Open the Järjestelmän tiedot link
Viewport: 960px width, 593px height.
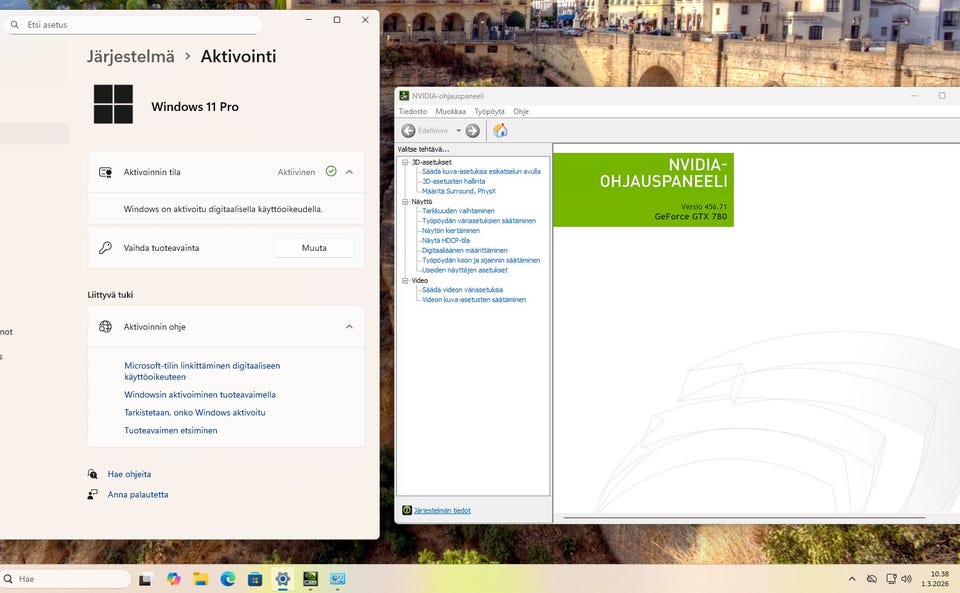click(442, 510)
